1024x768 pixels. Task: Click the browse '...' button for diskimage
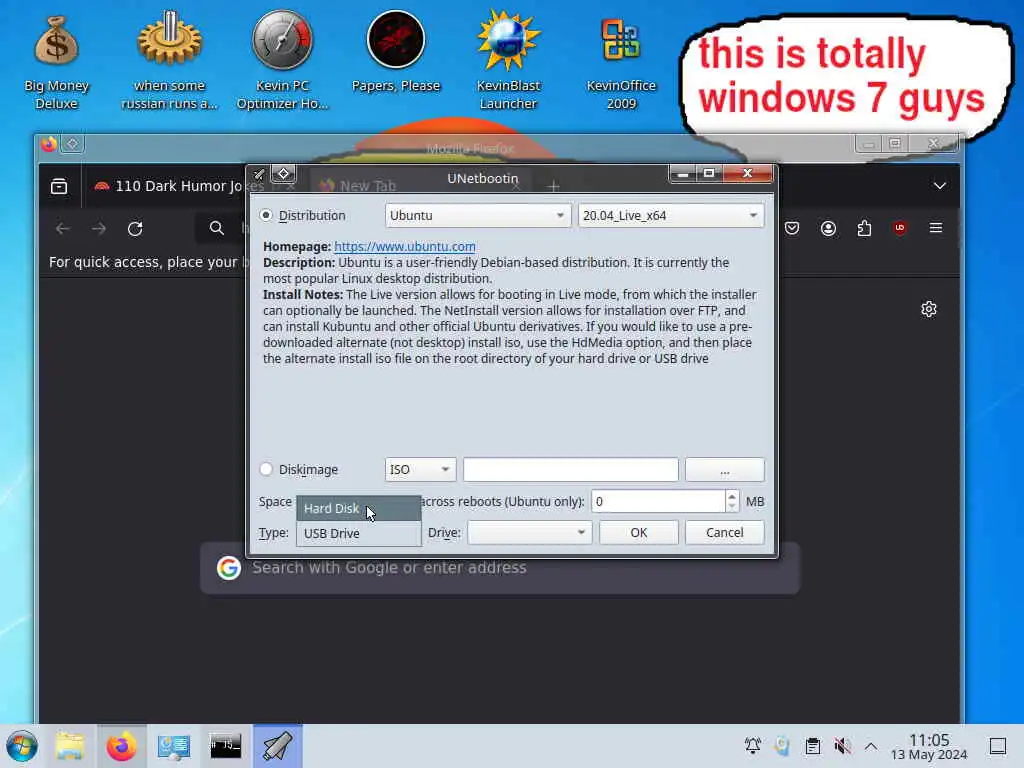(x=725, y=470)
